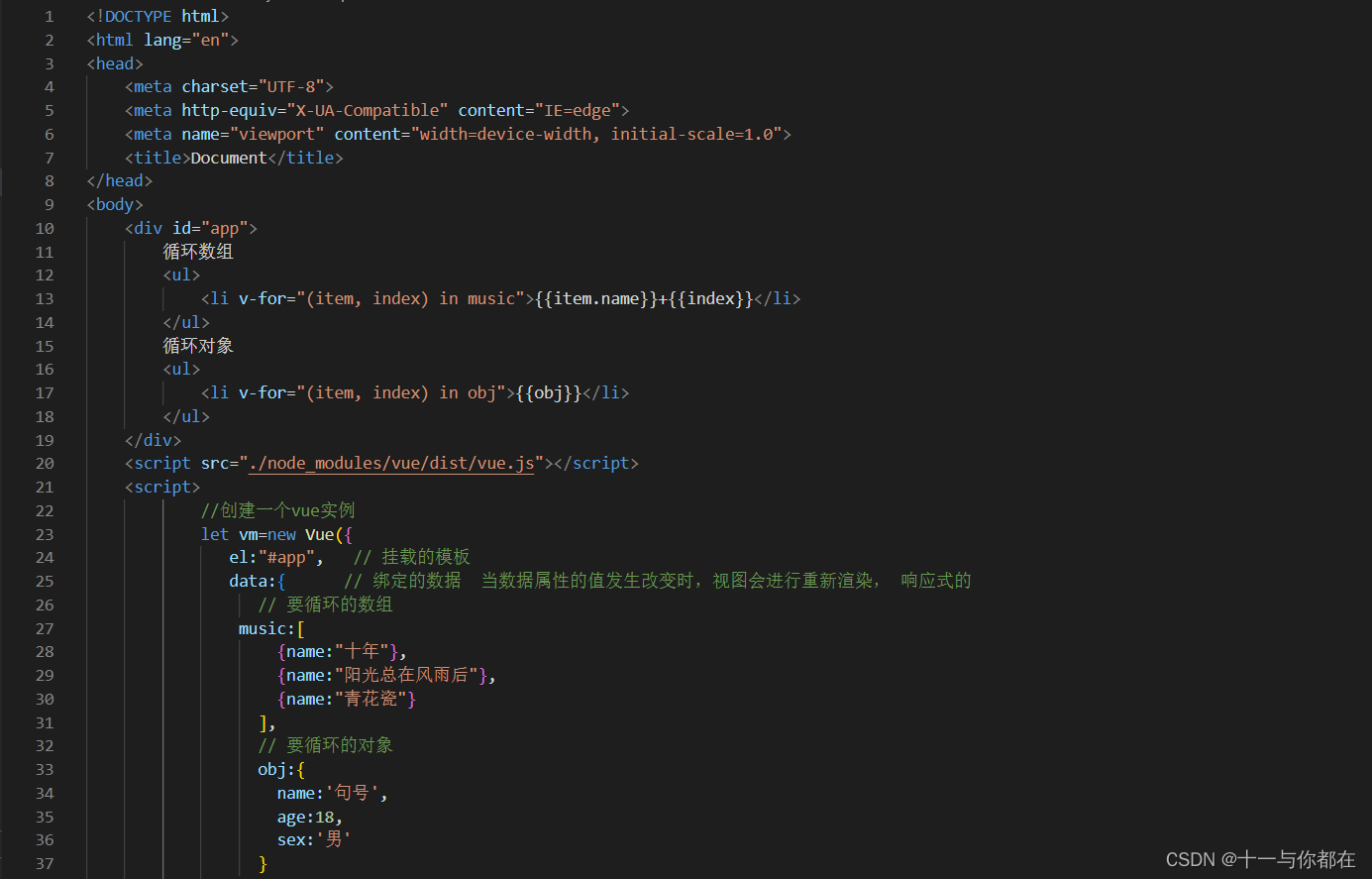
Task: Click the name:'句号' property
Action: click(328, 793)
